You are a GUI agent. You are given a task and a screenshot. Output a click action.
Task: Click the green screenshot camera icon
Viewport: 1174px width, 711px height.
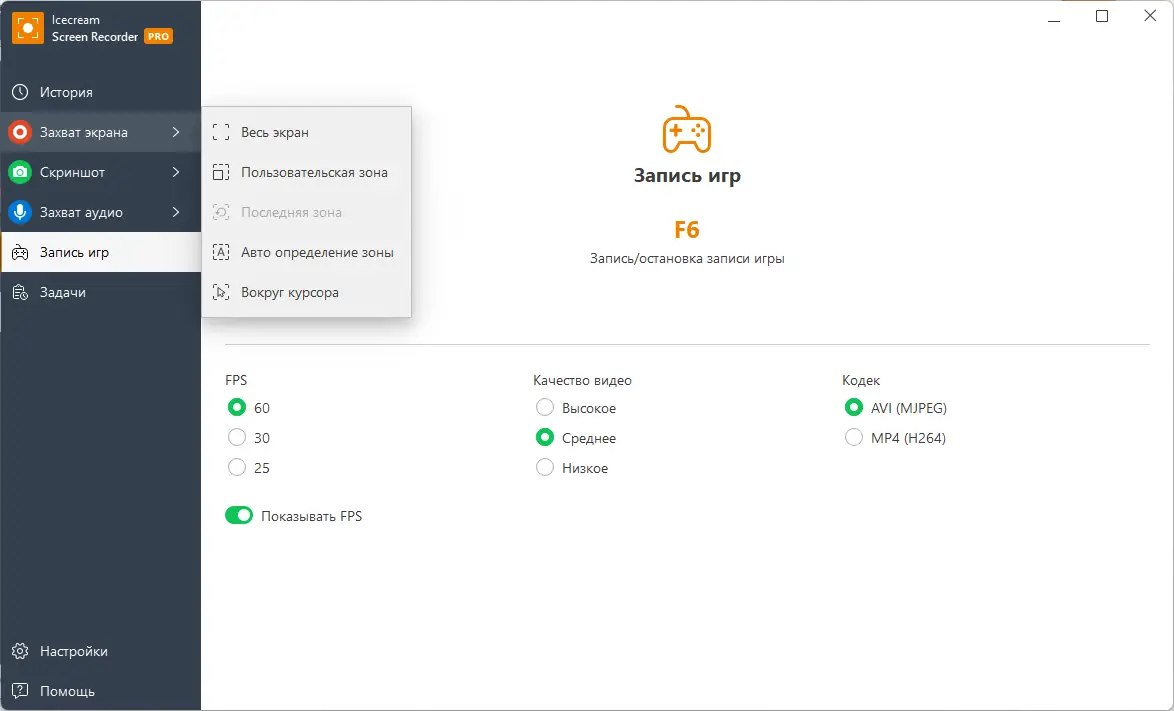coord(20,172)
